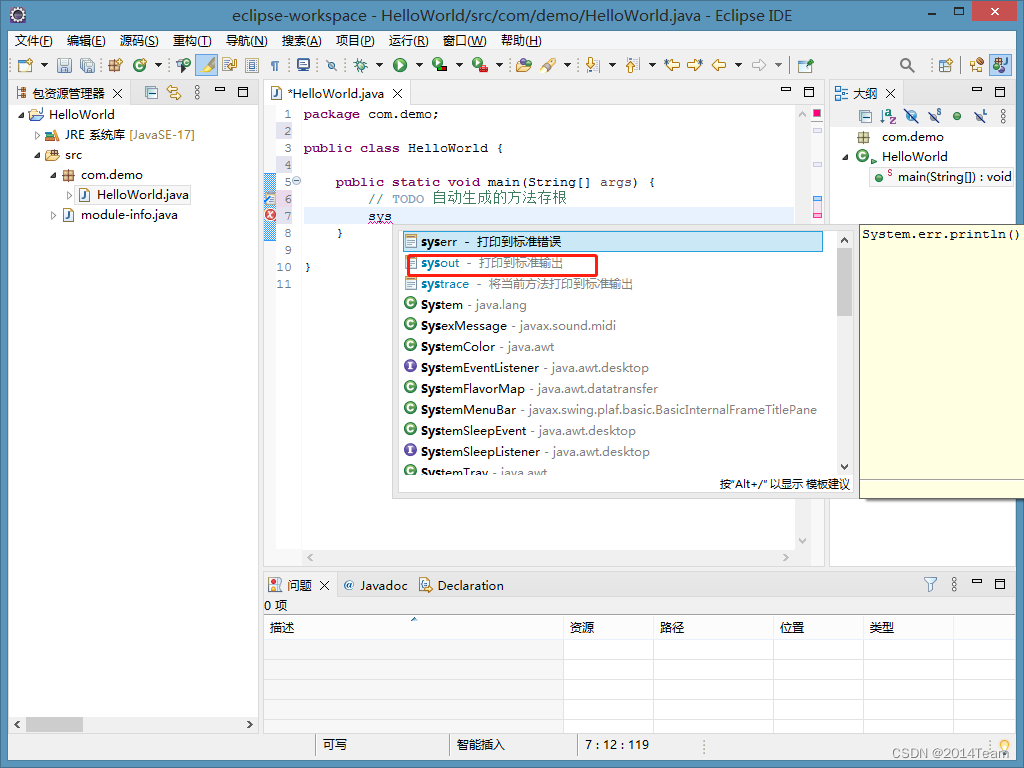The image size is (1024, 768).
Task: Toggle Hide Static Members in outline
Action: click(934, 116)
